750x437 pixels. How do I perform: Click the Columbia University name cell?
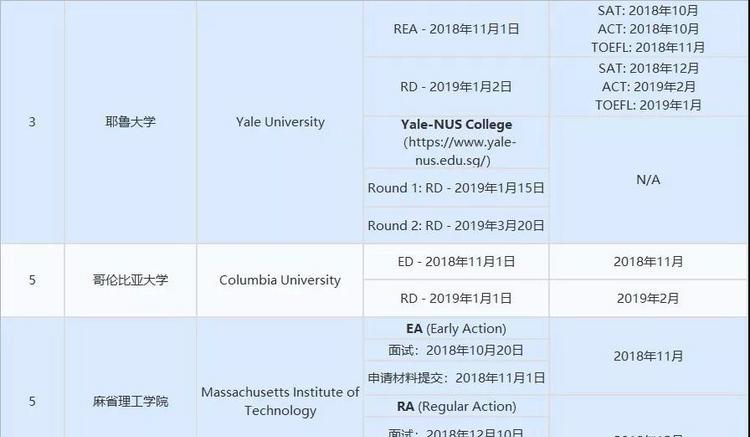pos(280,280)
